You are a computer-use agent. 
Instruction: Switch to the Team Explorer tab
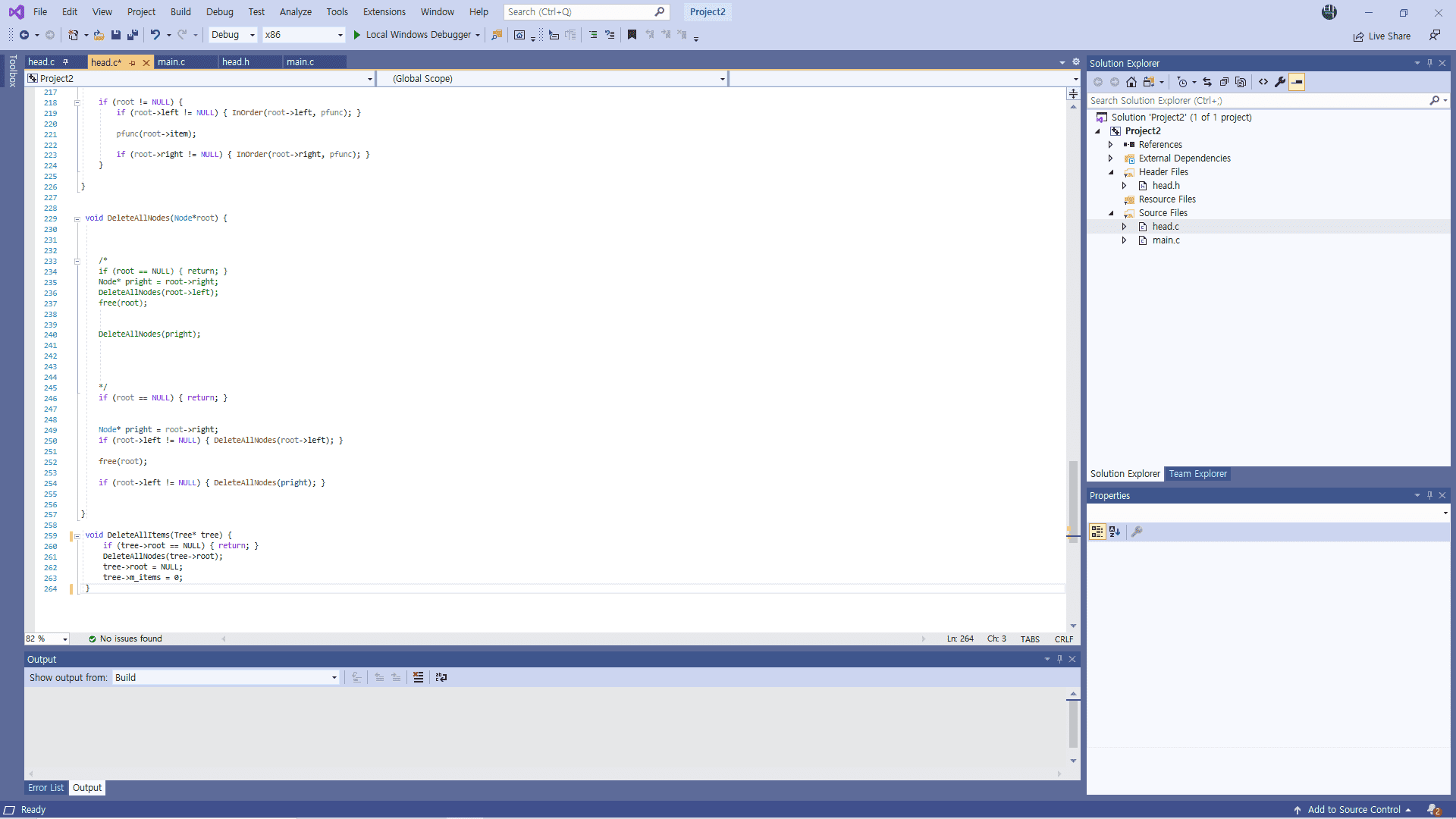click(1197, 474)
